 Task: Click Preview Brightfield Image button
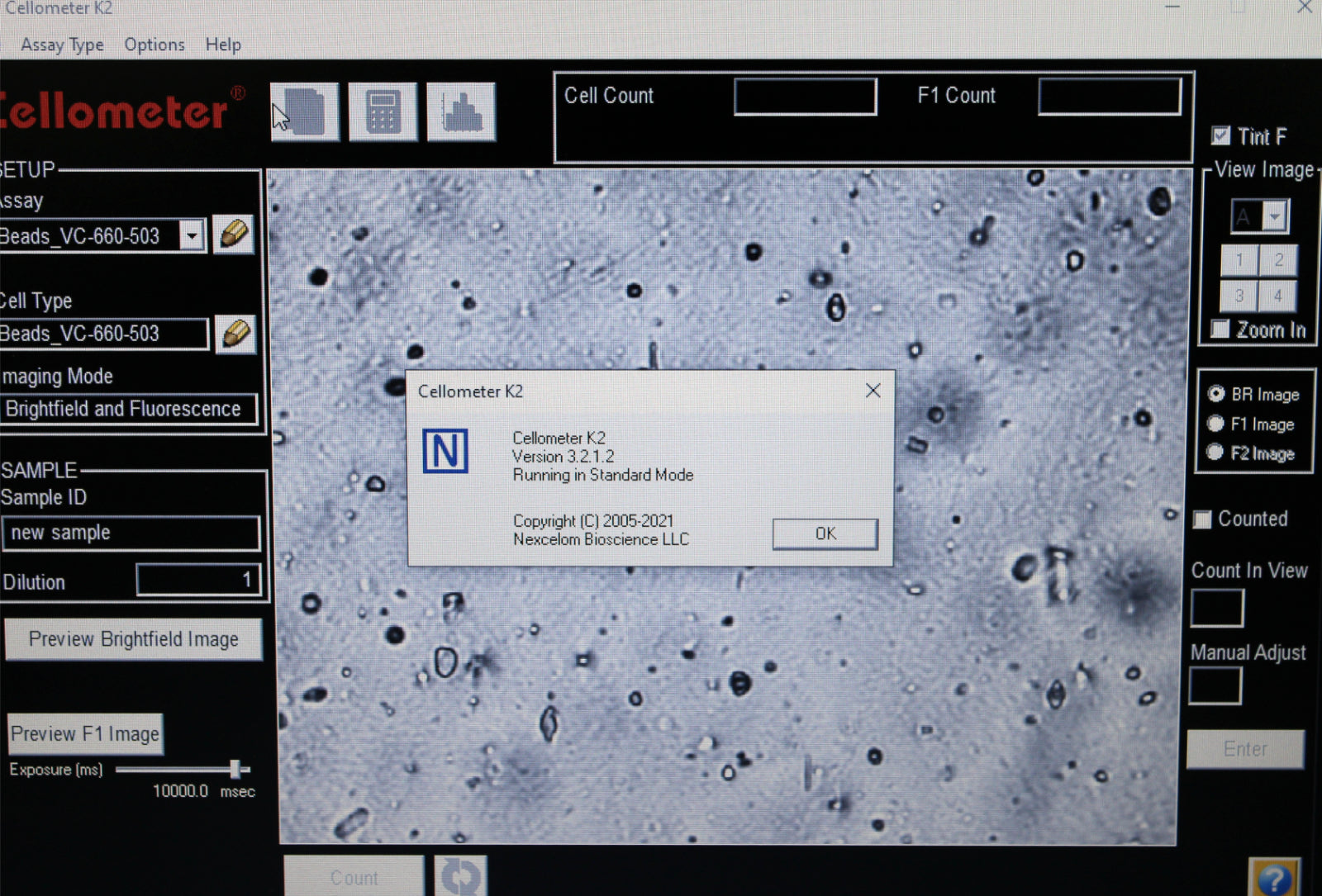(133, 639)
